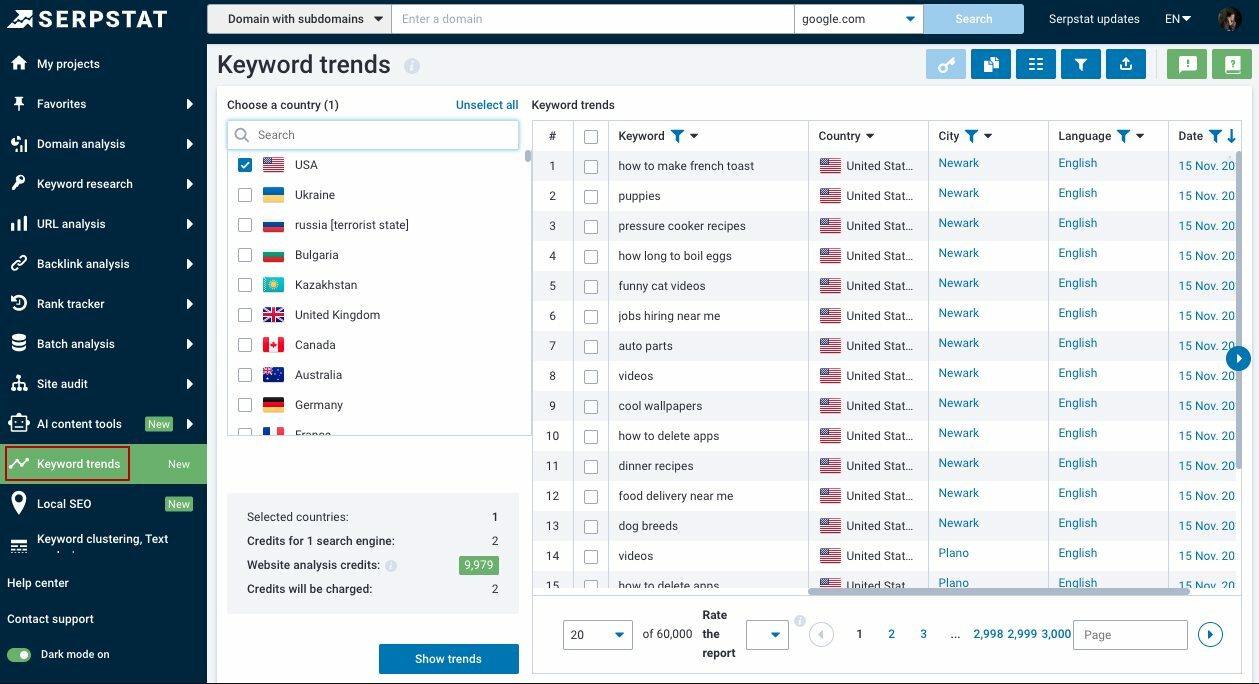Click the Show trends button
Viewport: 1259px width, 684px height.
[449, 659]
